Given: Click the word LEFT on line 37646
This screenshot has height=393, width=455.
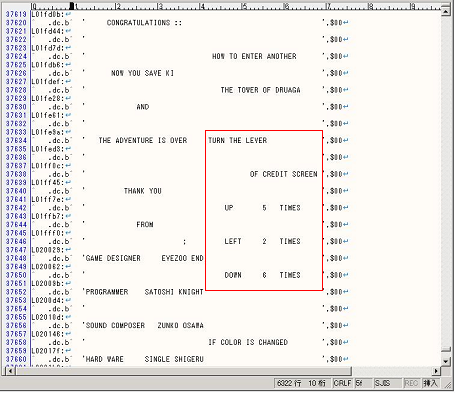Looking at the screenshot, I should (x=233, y=241).
